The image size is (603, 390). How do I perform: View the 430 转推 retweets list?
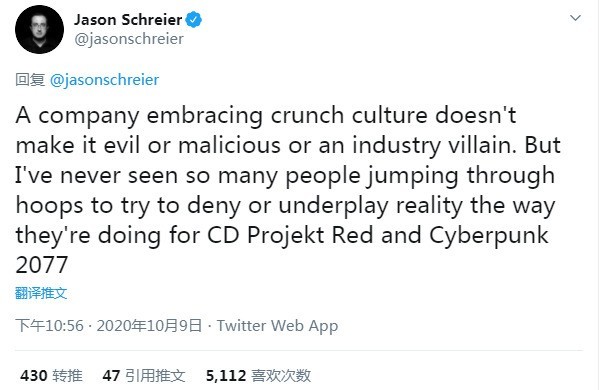point(51,375)
